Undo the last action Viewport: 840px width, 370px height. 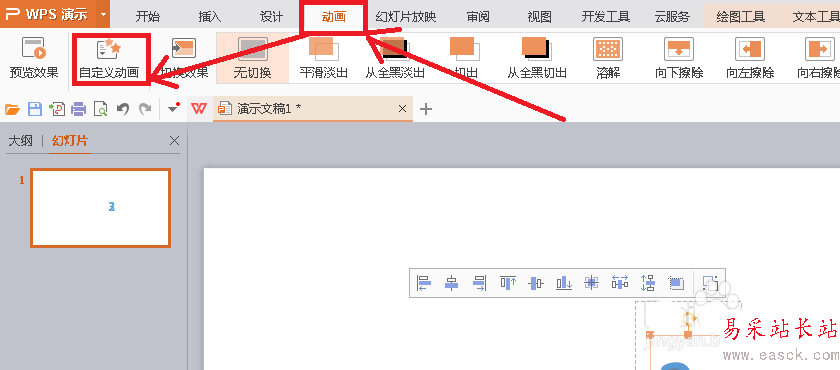[x=123, y=109]
